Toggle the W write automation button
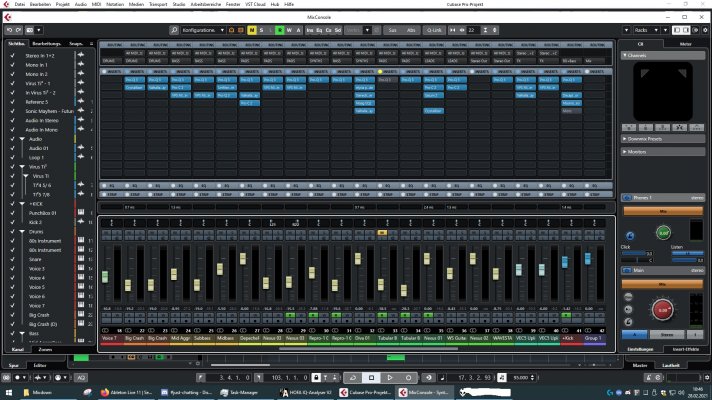The width and height of the screenshot is (712, 400). (x=289, y=30)
